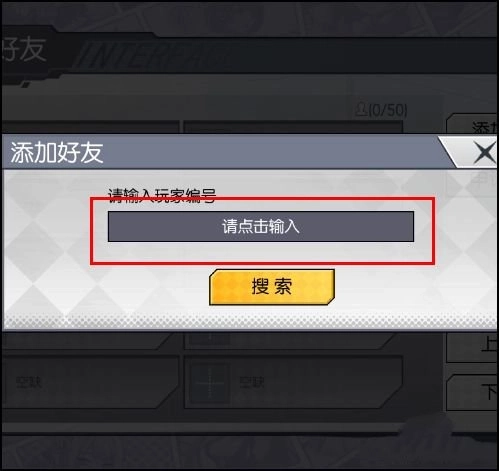
Task: Go to next page with 下 button
Action: [x=472, y=393]
